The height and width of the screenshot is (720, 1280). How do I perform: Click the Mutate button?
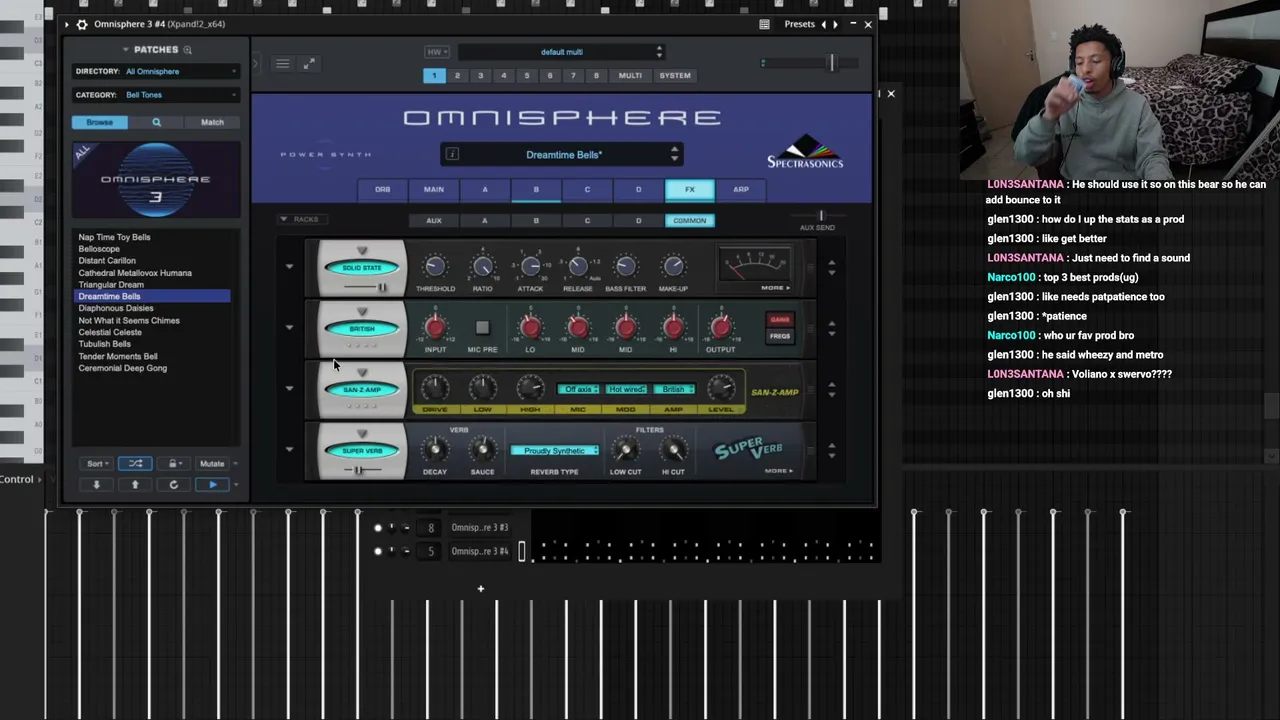(212, 464)
